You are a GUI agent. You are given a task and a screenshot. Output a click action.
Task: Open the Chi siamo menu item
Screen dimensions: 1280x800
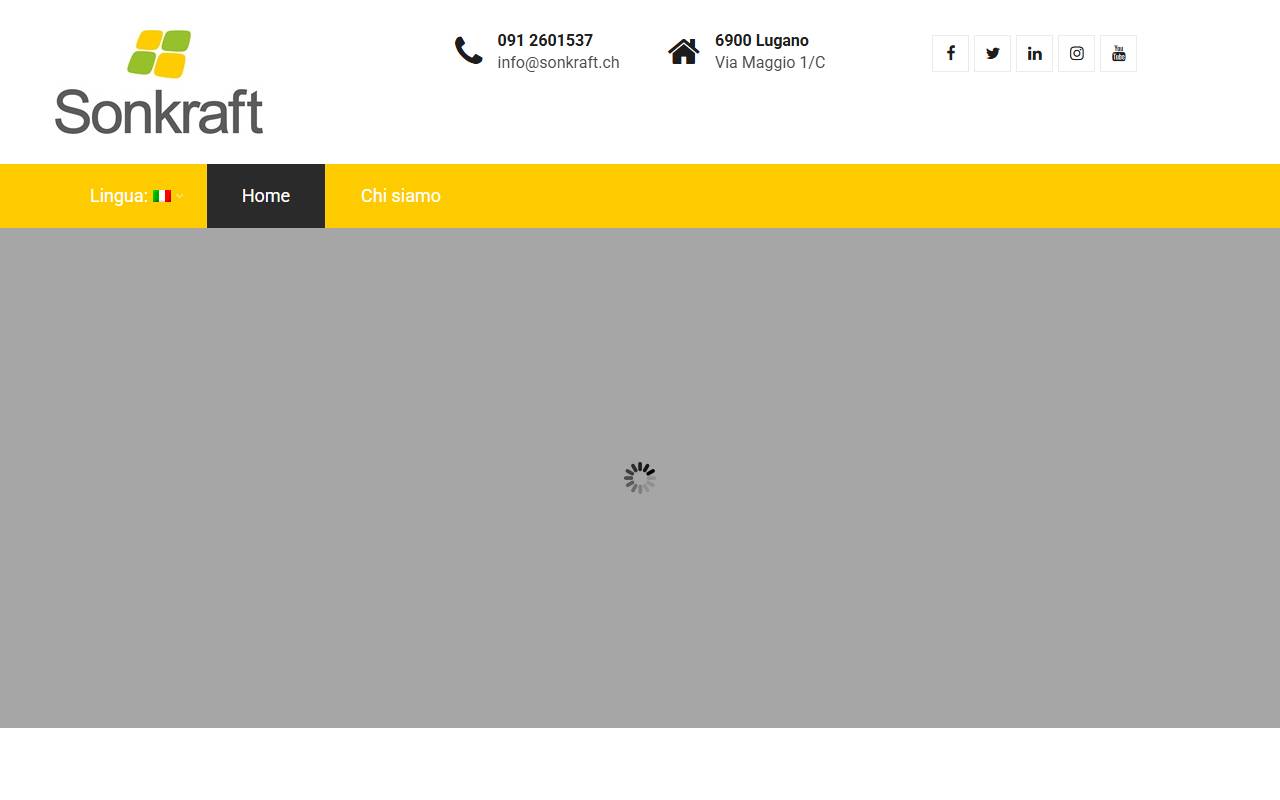pyautogui.click(x=401, y=196)
